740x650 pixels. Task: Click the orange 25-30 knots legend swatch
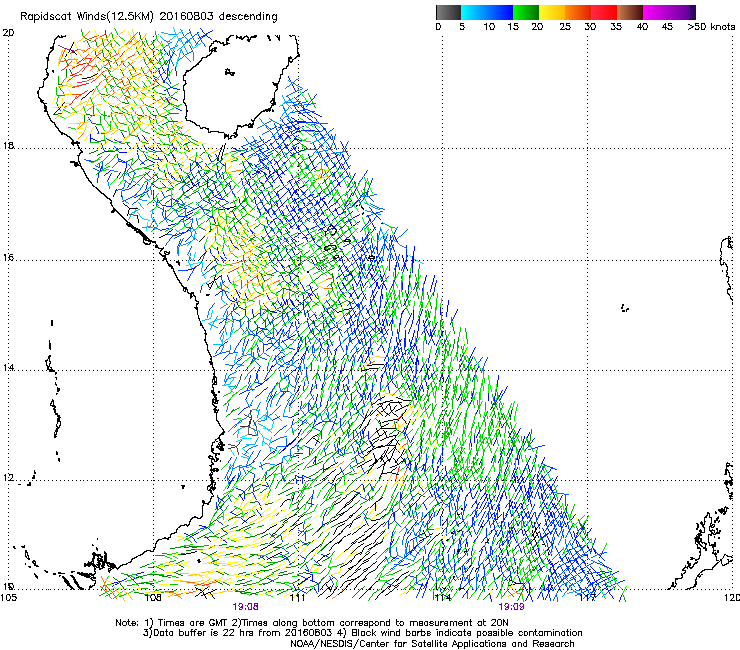point(578,12)
